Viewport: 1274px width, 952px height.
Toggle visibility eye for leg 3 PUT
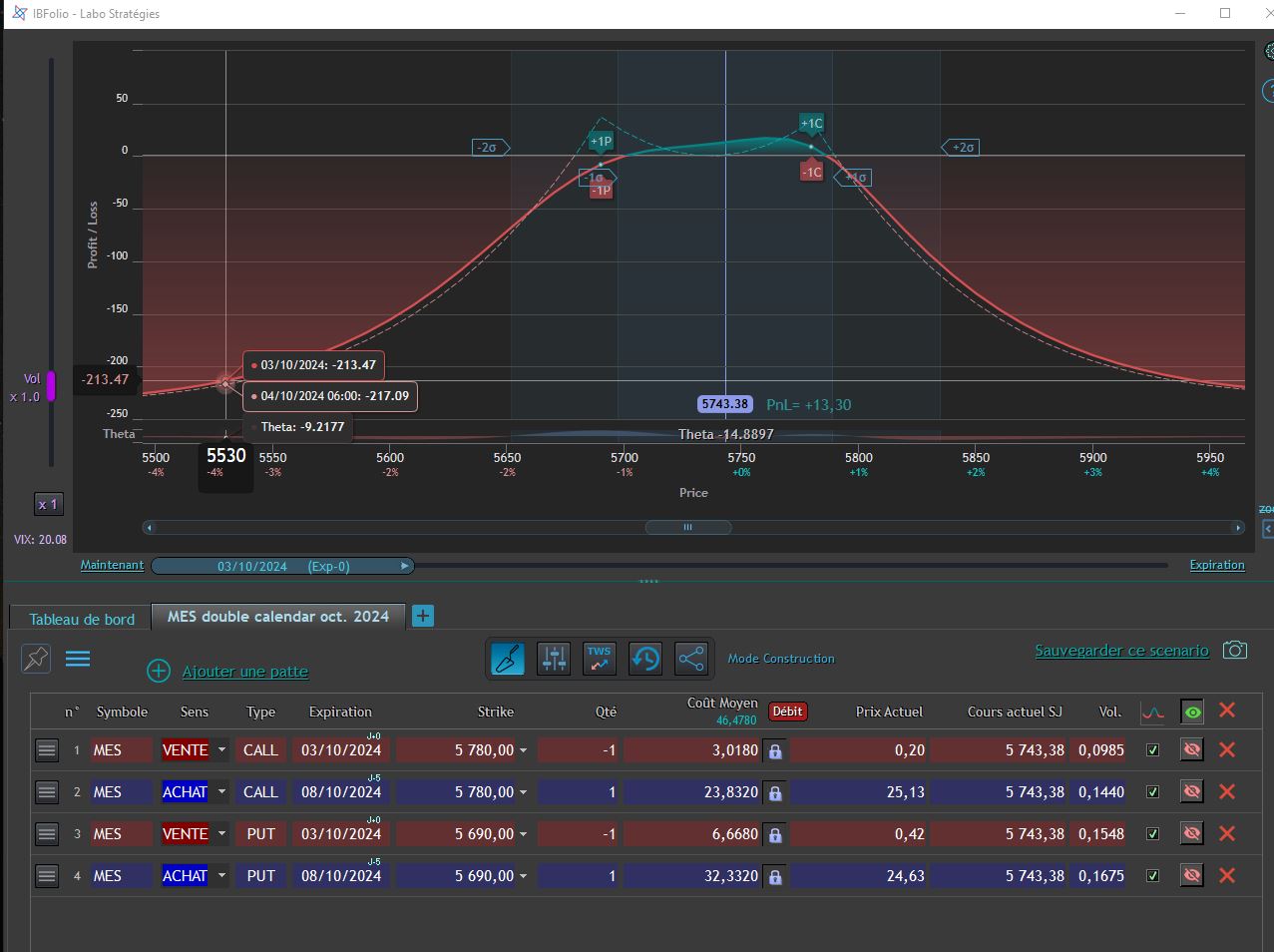[1191, 833]
